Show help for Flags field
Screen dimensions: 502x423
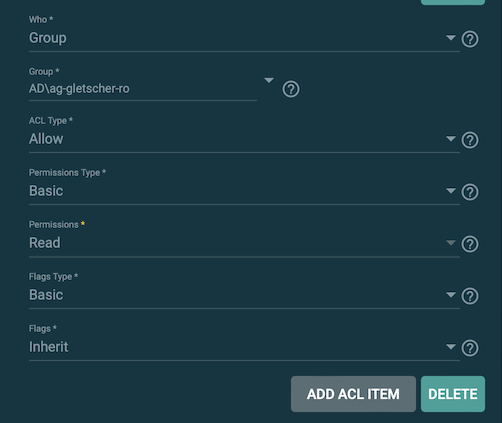(470, 348)
